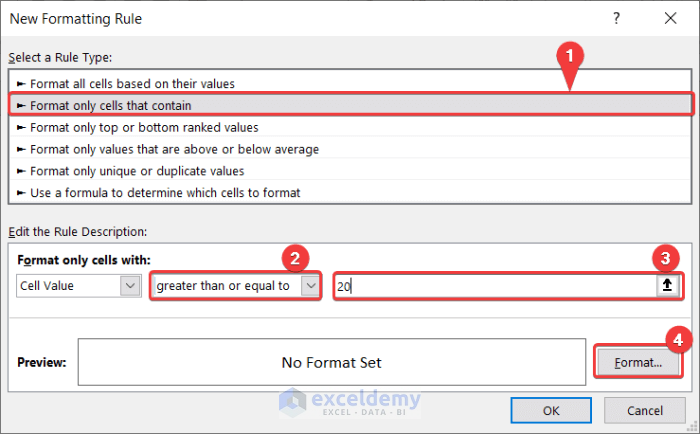
Task: Click the Help question mark icon
Action: click(x=615, y=18)
